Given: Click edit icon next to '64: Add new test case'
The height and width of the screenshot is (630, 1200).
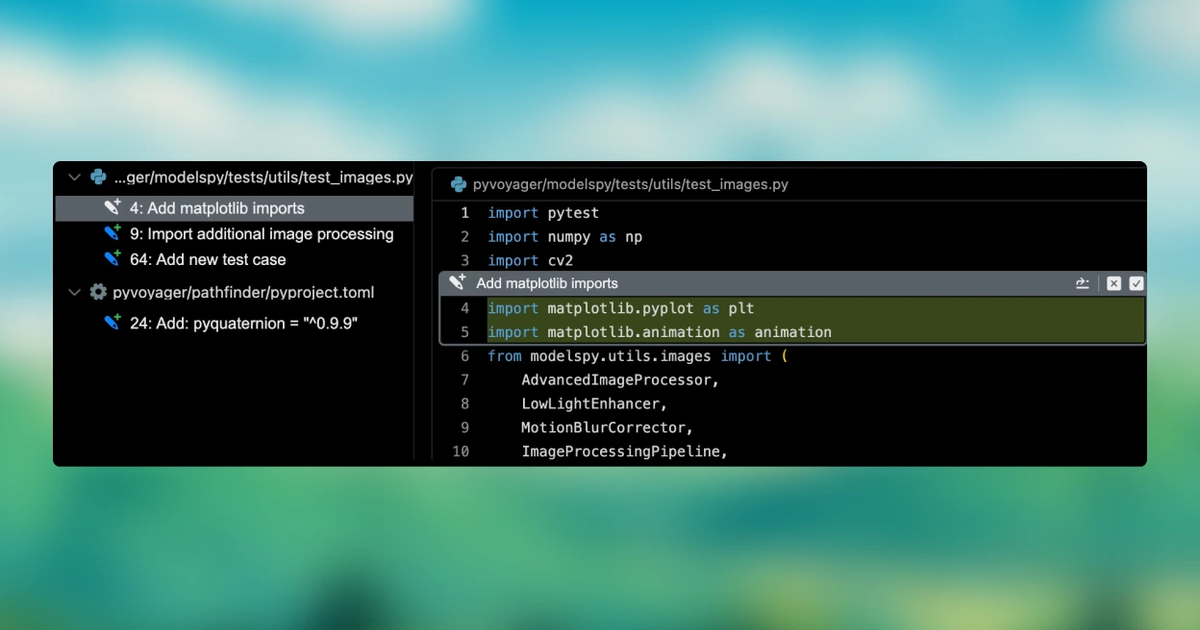Looking at the screenshot, I should point(113,258).
